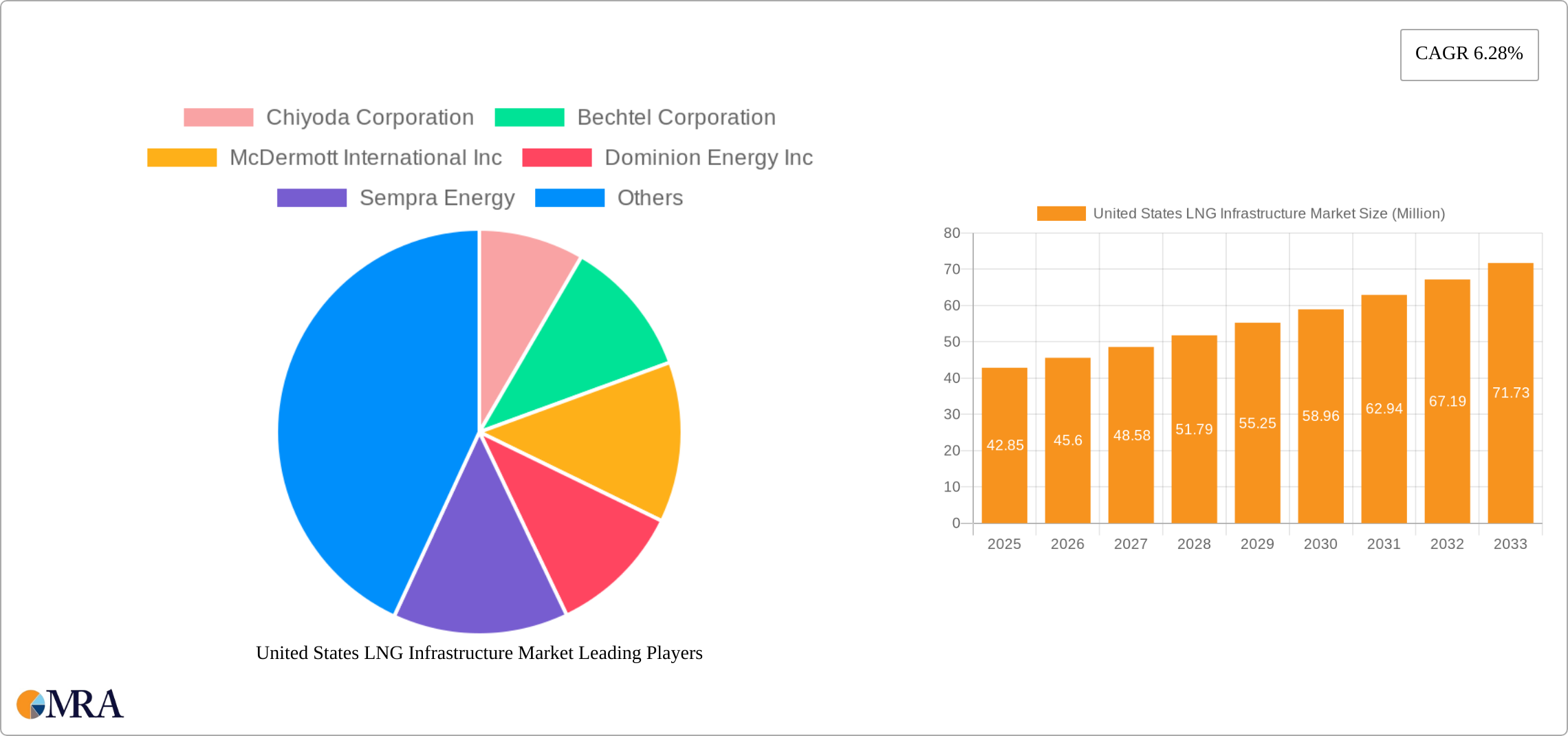Viewport: 1568px width, 736px height.
Task: Click the 2031 bar showing 62.94
Action: (x=1384, y=409)
